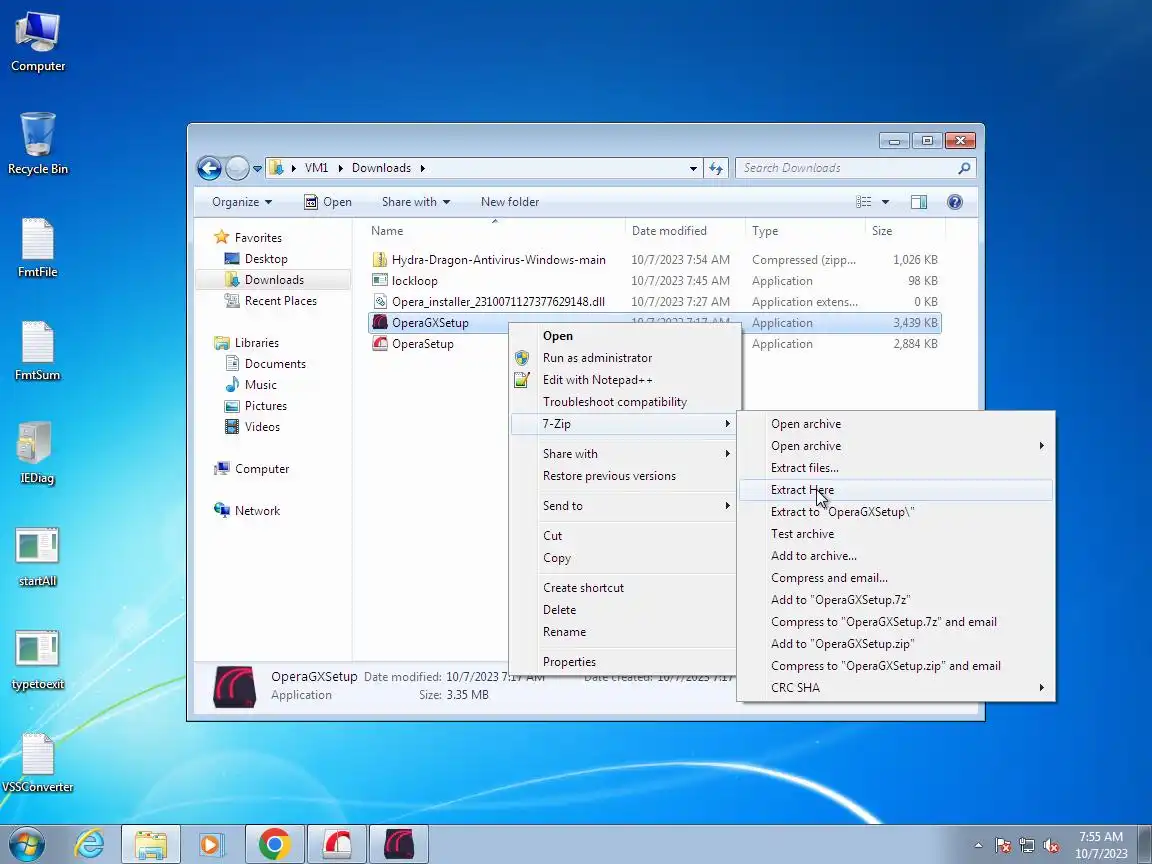Sort by the Date modified column
Screen dimensions: 1152x864
click(x=685, y=231)
